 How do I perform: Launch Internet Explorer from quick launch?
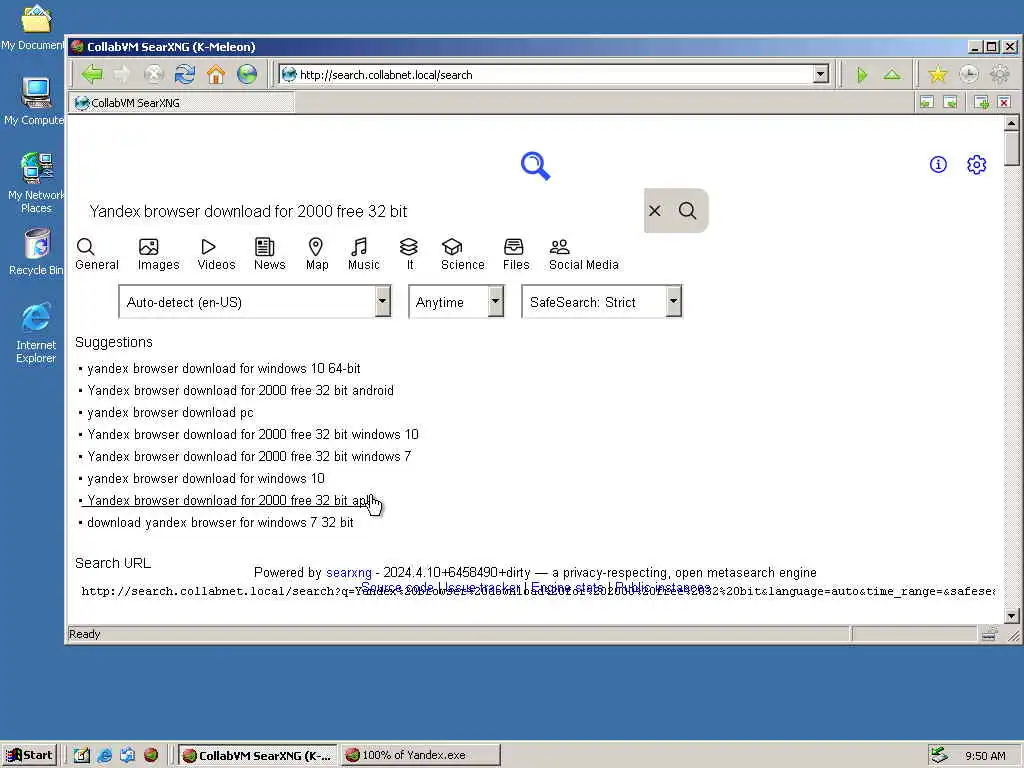tap(104, 756)
